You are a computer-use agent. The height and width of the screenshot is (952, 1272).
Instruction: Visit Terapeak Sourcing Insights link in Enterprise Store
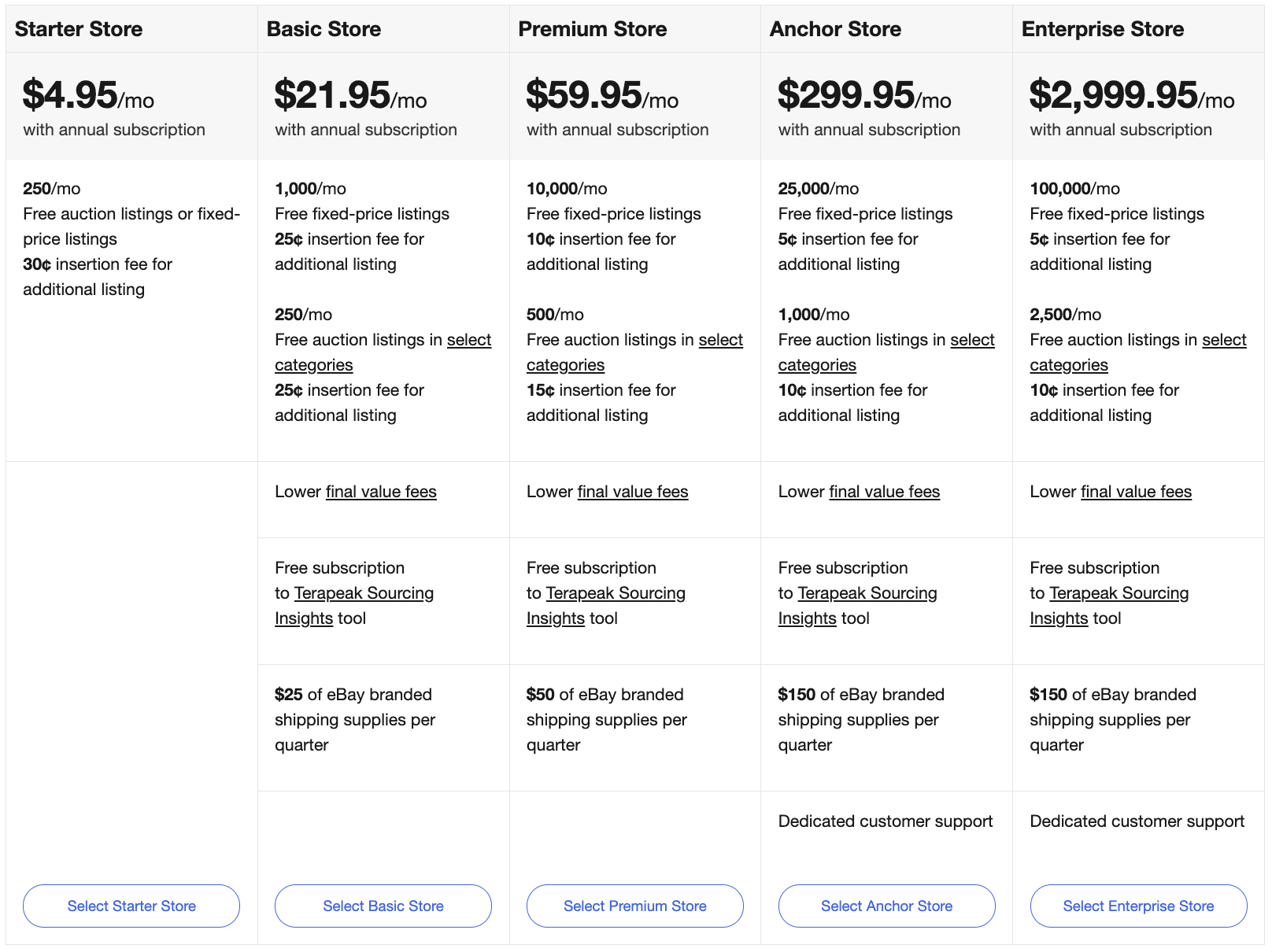pyautogui.click(x=1119, y=593)
